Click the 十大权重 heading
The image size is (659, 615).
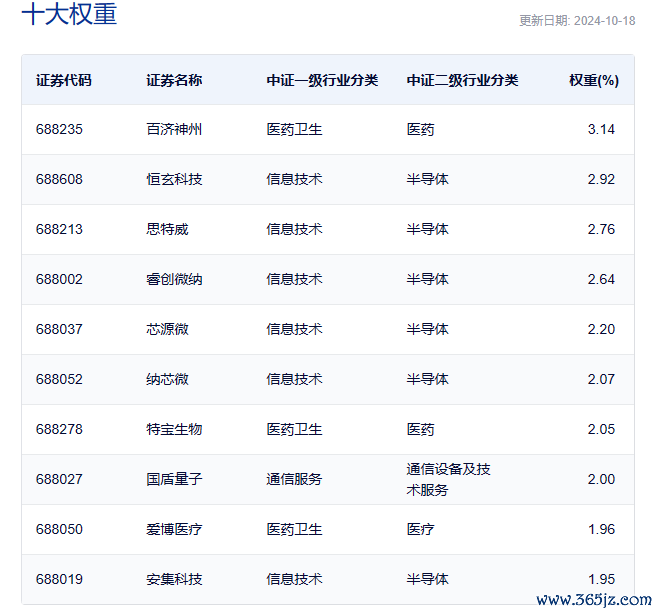coord(69,13)
